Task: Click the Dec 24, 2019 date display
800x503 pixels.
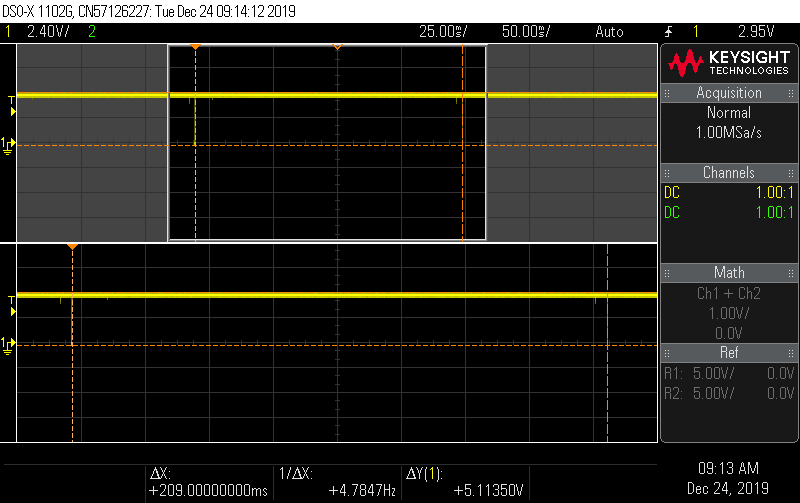Action: 728,488
